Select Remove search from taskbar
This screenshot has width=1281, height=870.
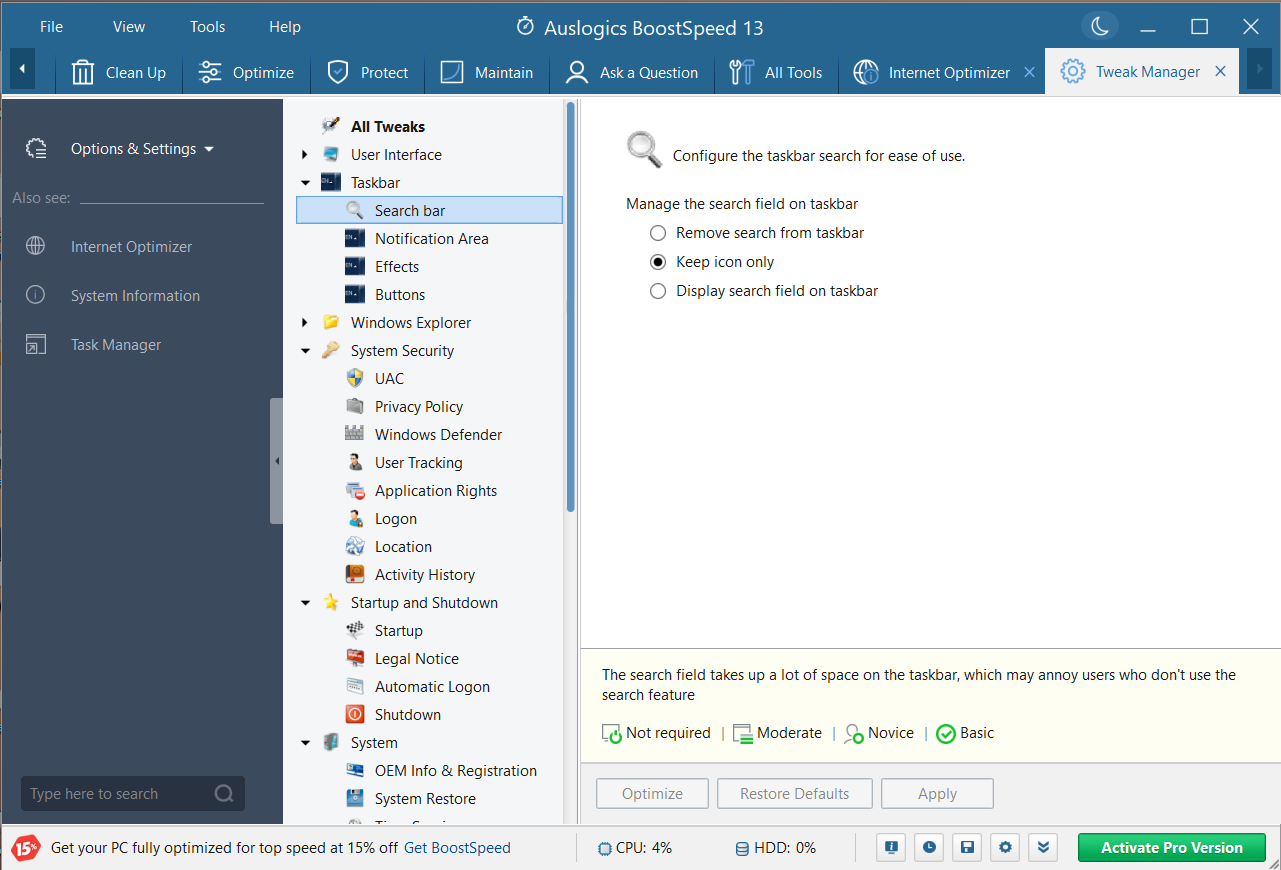point(658,232)
